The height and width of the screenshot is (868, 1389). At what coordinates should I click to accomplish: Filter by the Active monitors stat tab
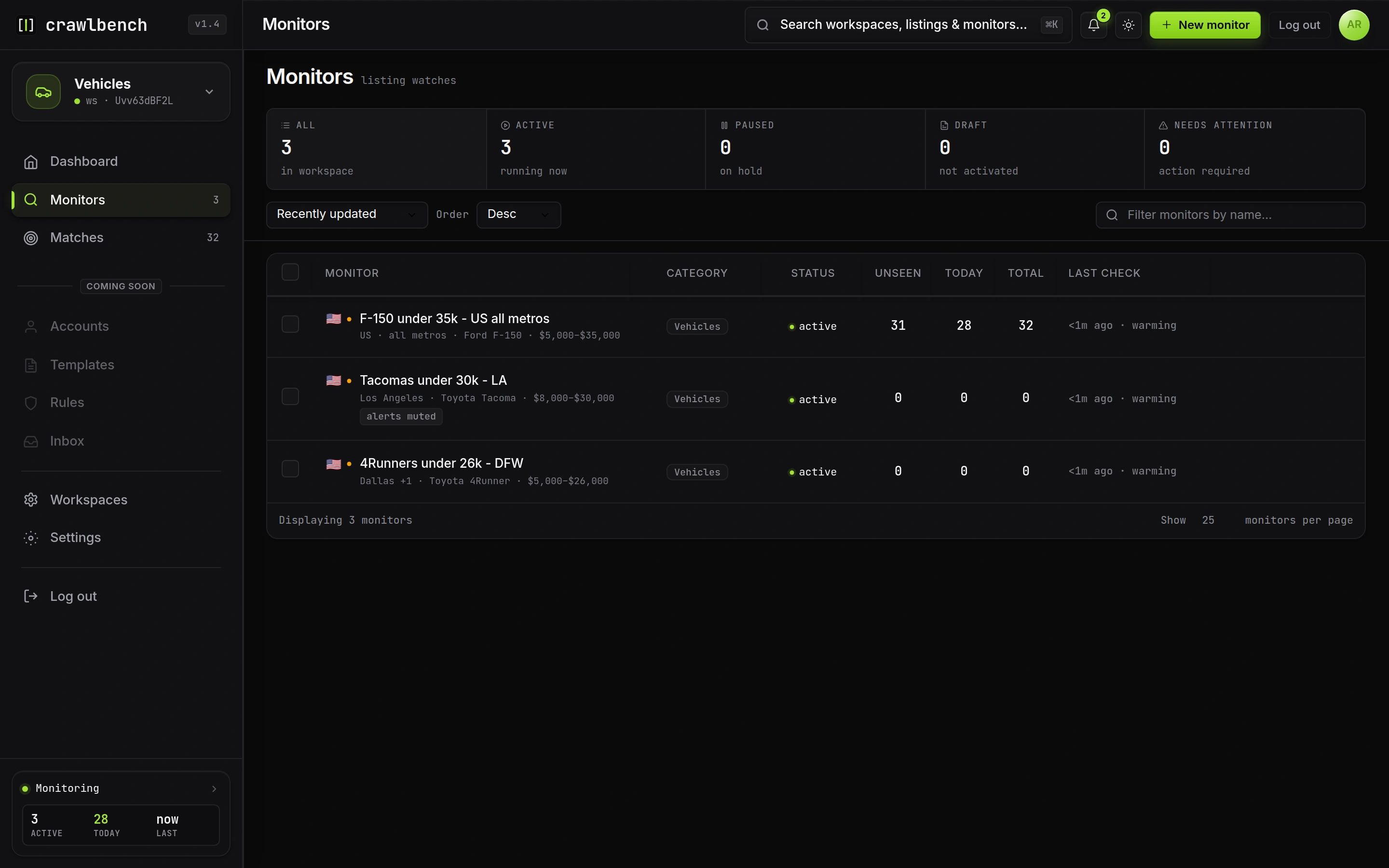596,149
